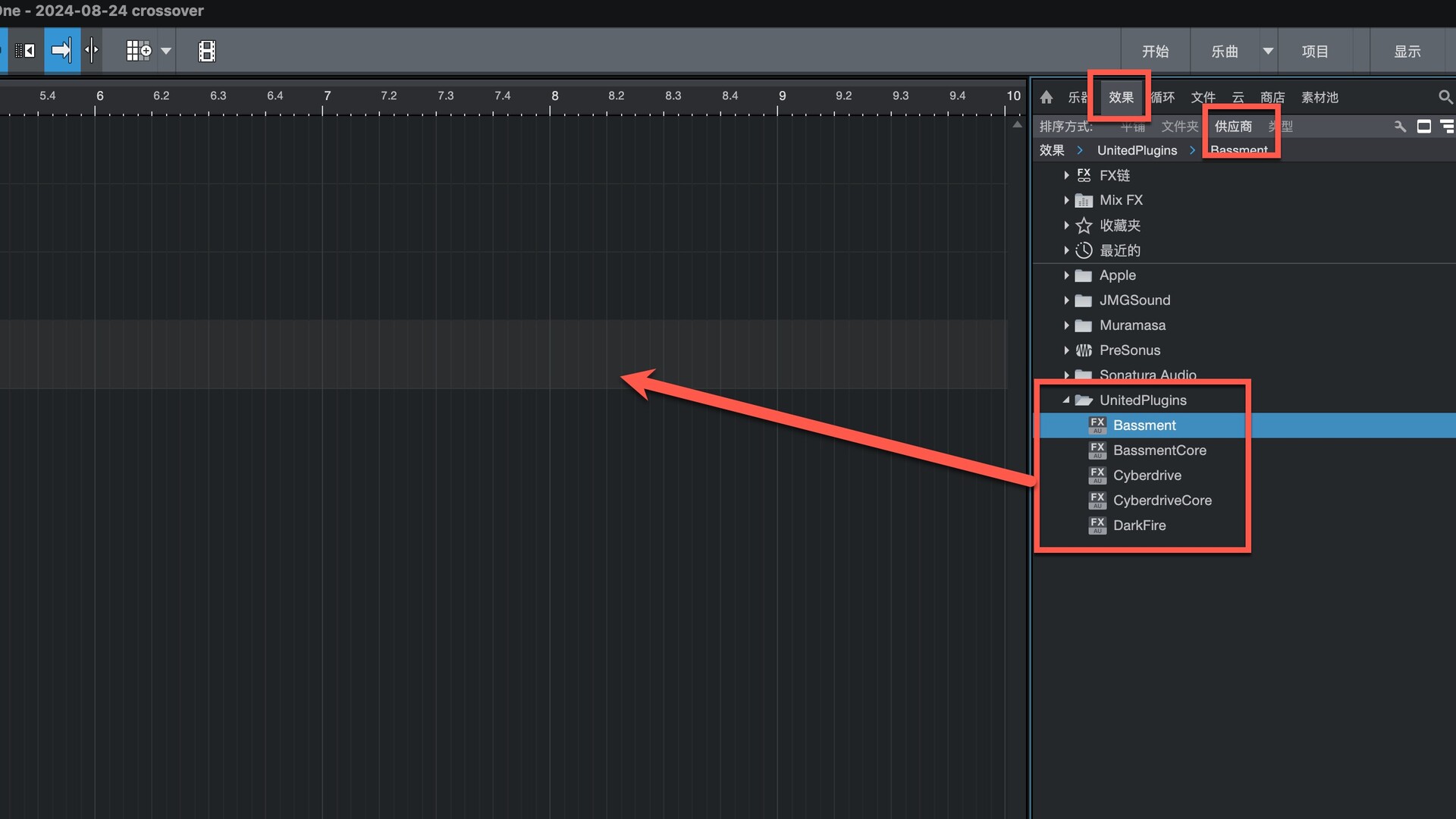This screenshot has width=1456, height=819.
Task: Click the tree view list icon
Action: 1447,126
